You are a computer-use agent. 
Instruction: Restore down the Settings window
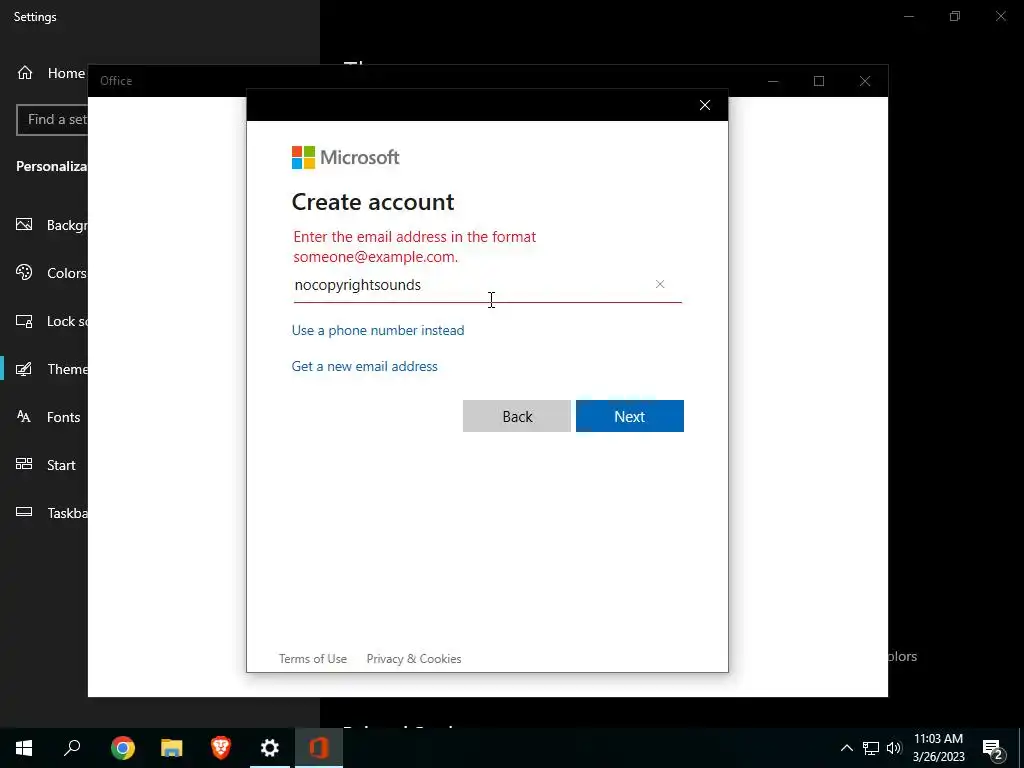[955, 16]
